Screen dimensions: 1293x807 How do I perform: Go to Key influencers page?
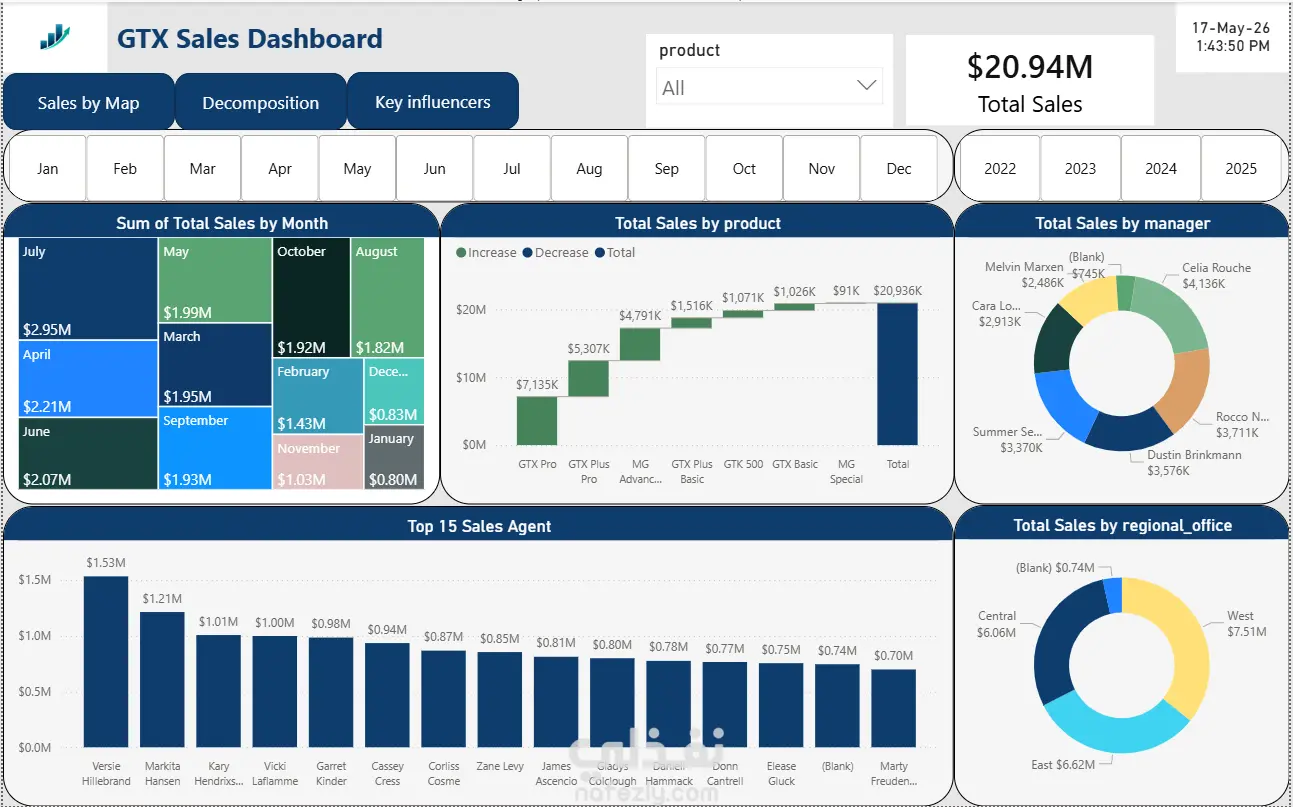click(433, 101)
